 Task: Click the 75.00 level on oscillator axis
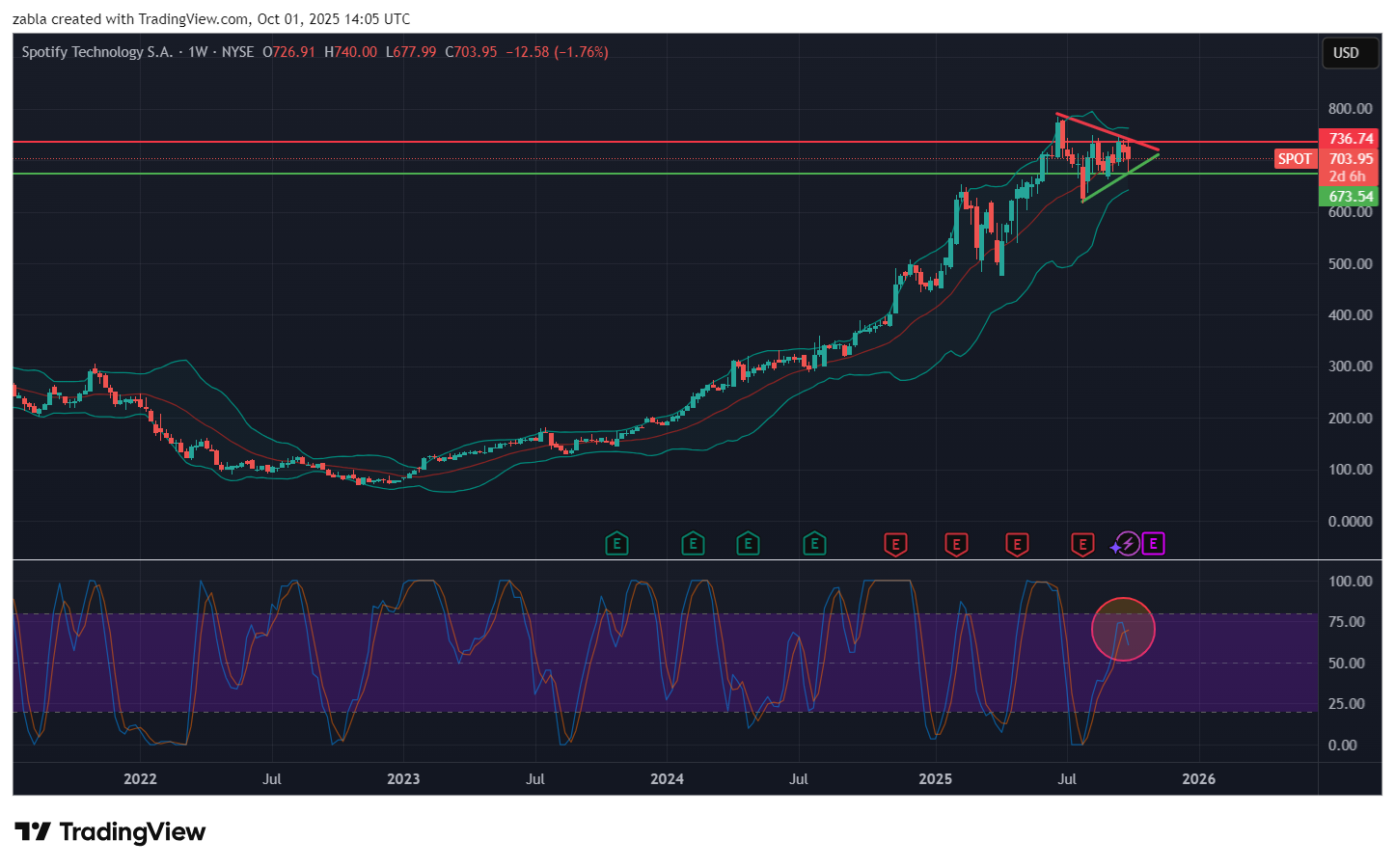(x=1346, y=622)
